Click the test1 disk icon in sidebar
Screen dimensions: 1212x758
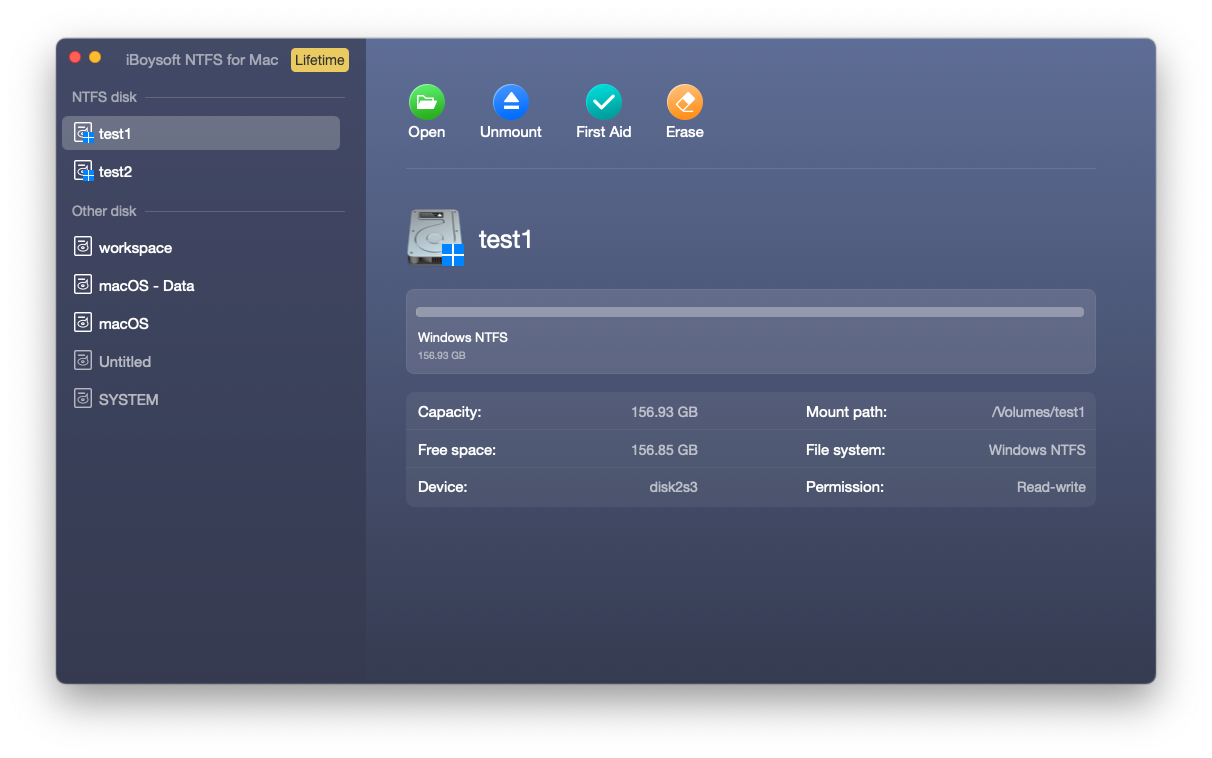click(x=84, y=133)
